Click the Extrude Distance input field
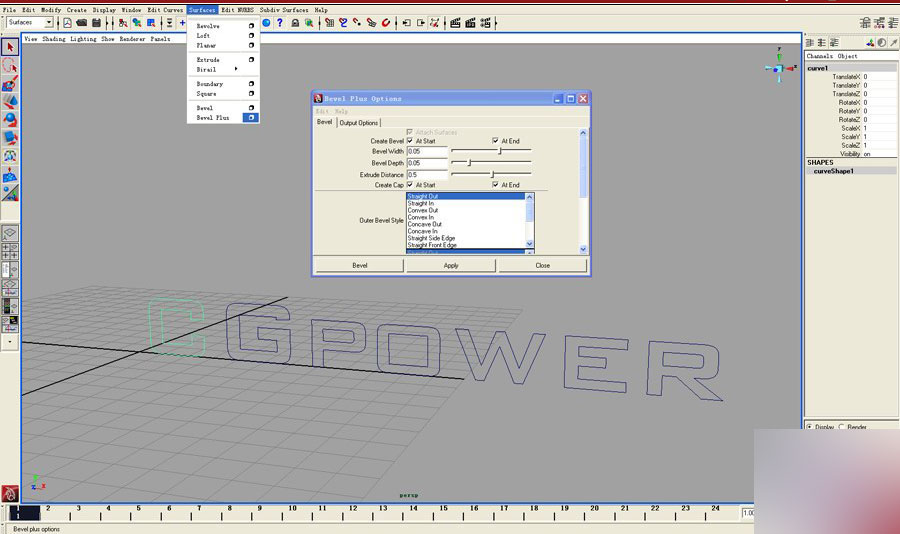 pyautogui.click(x=426, y=174)
